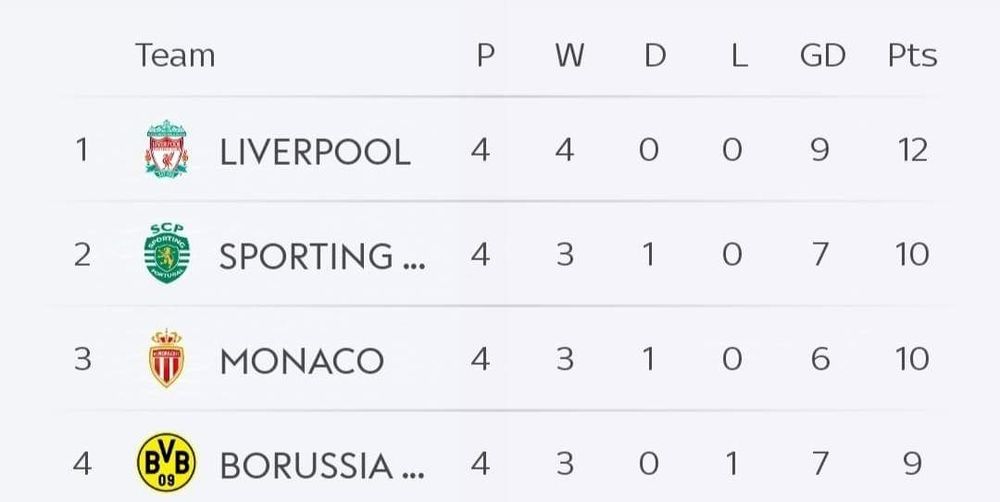Screen dimensions: 1000x502
Task: Click the D (draws) column header
Action: click(x=654, y=55)
